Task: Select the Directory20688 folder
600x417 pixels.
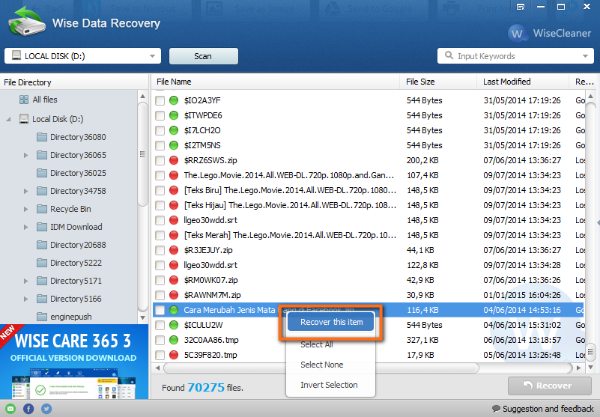Action: pos(78,245)
